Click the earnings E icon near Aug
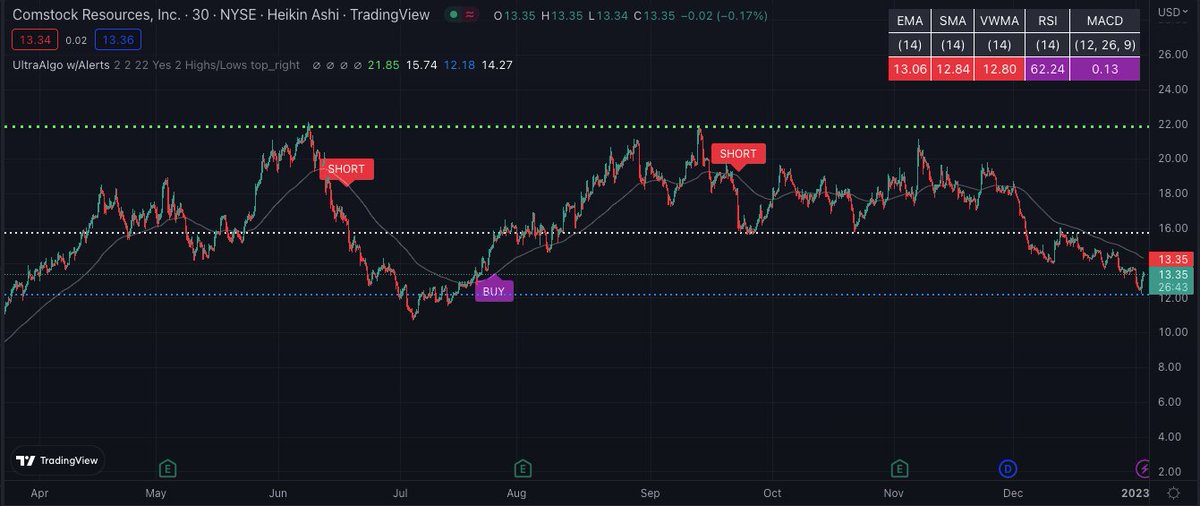Screen dimensions: 1200x506 click(522, 468)
